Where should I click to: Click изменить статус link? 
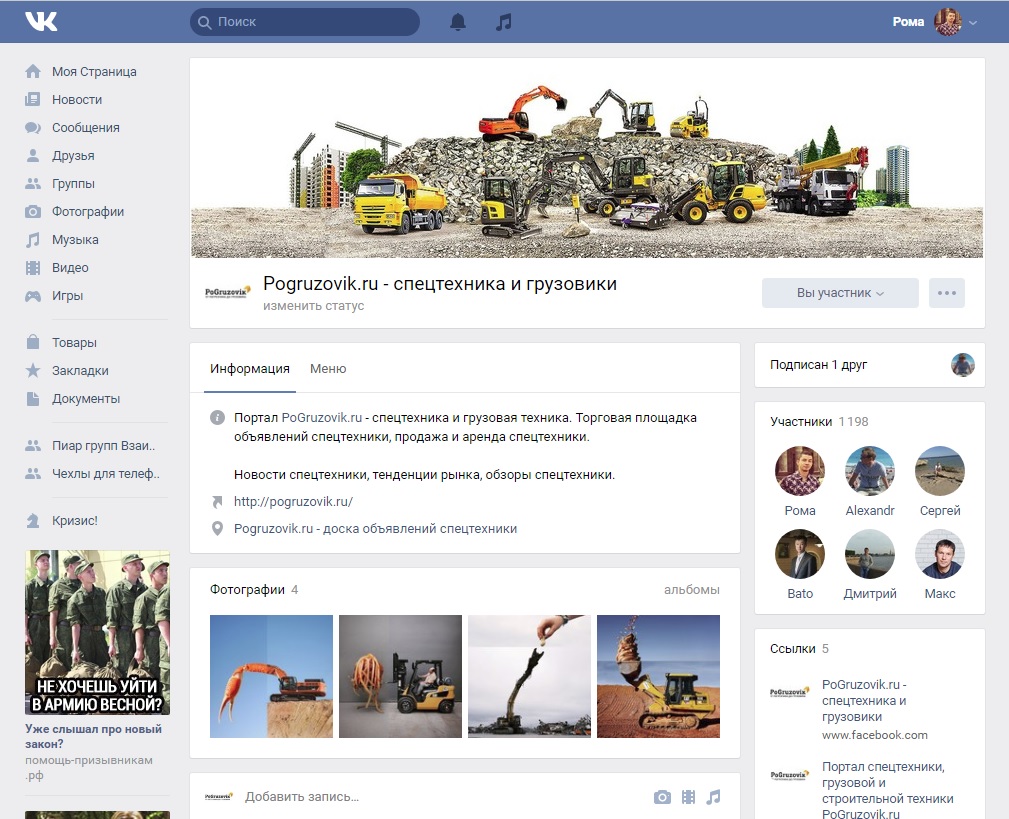[313, 306]
